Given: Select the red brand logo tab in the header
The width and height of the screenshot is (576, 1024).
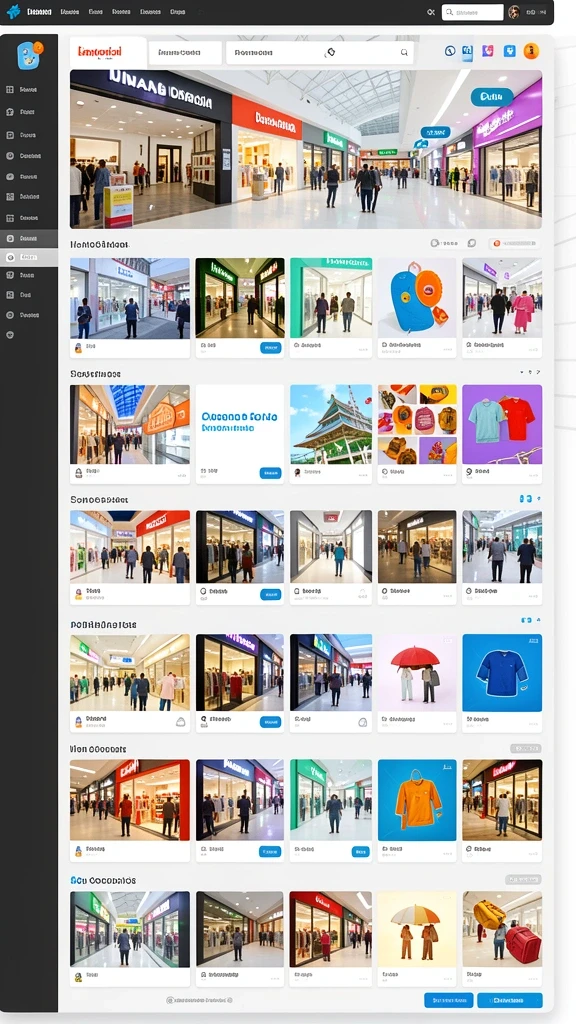Looking at the screenshot, I should pos(107,52).
